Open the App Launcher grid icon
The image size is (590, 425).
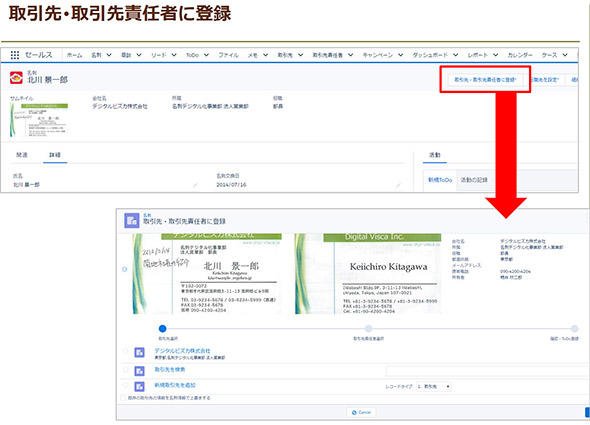click(15, 55)
